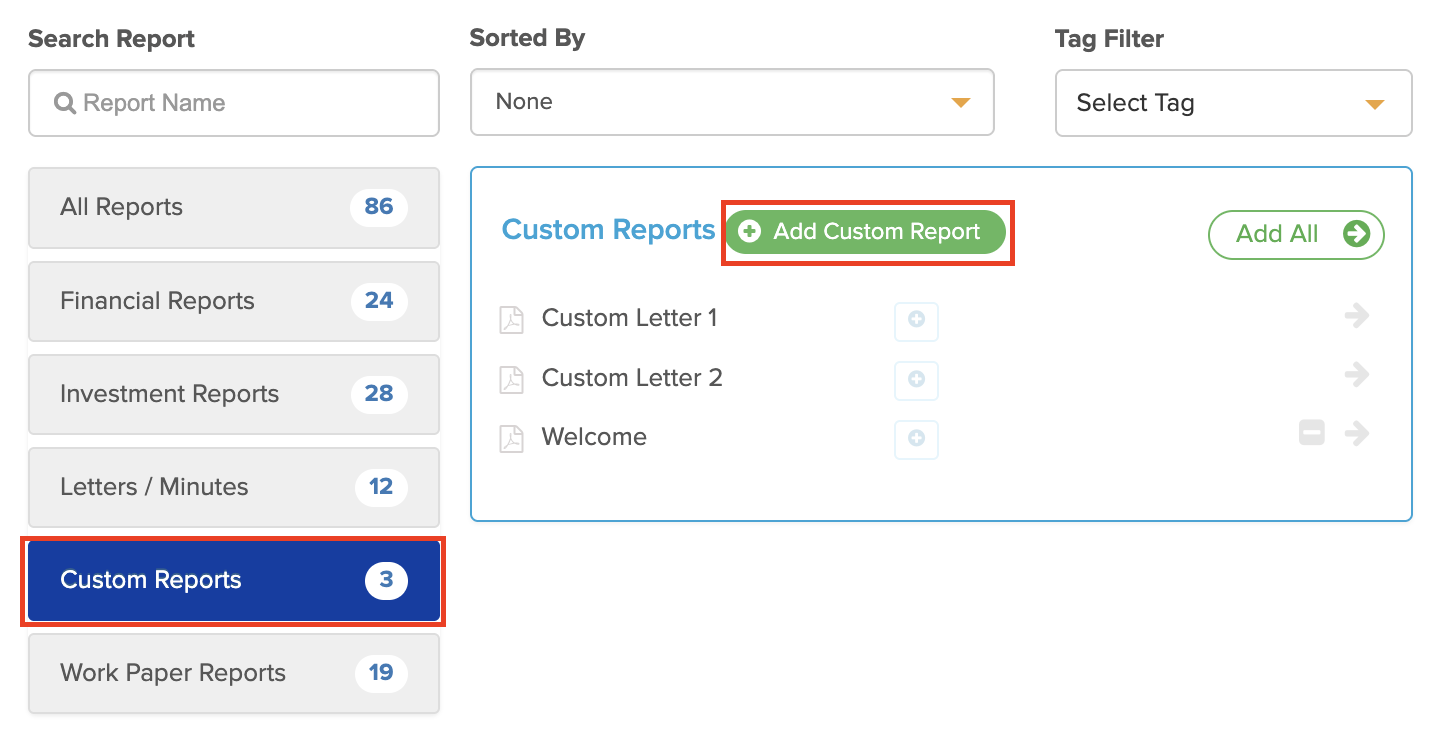Click the plus icon for Custom Letter 2
The height and width of the screenshot is (738, 1432).
coord(916,380)
